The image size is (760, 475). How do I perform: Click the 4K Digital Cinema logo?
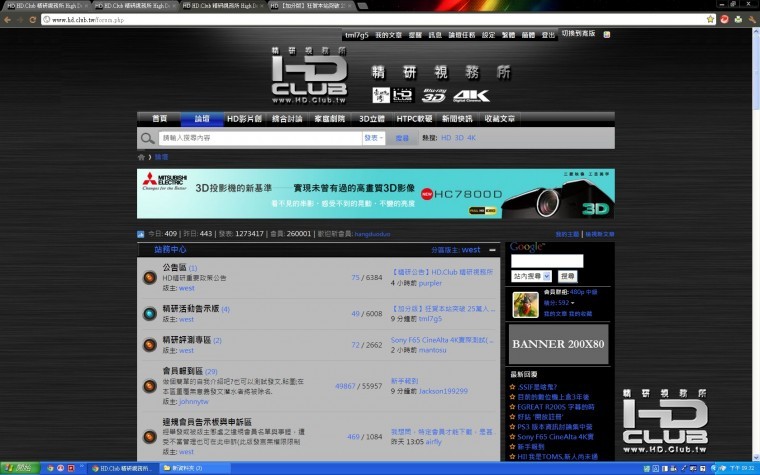click(x=471, y=96)
